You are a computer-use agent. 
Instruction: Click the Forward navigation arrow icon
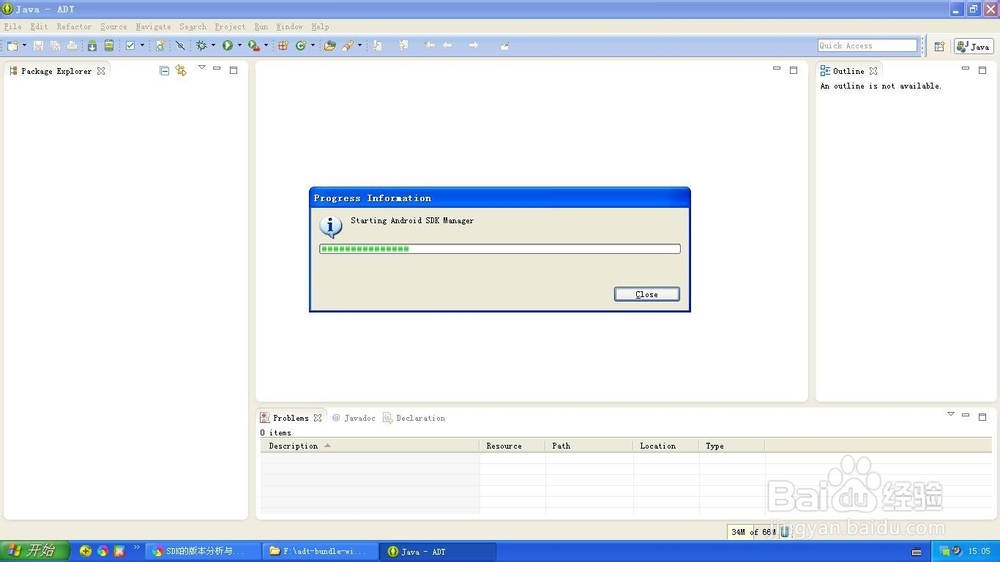(473, 45)
